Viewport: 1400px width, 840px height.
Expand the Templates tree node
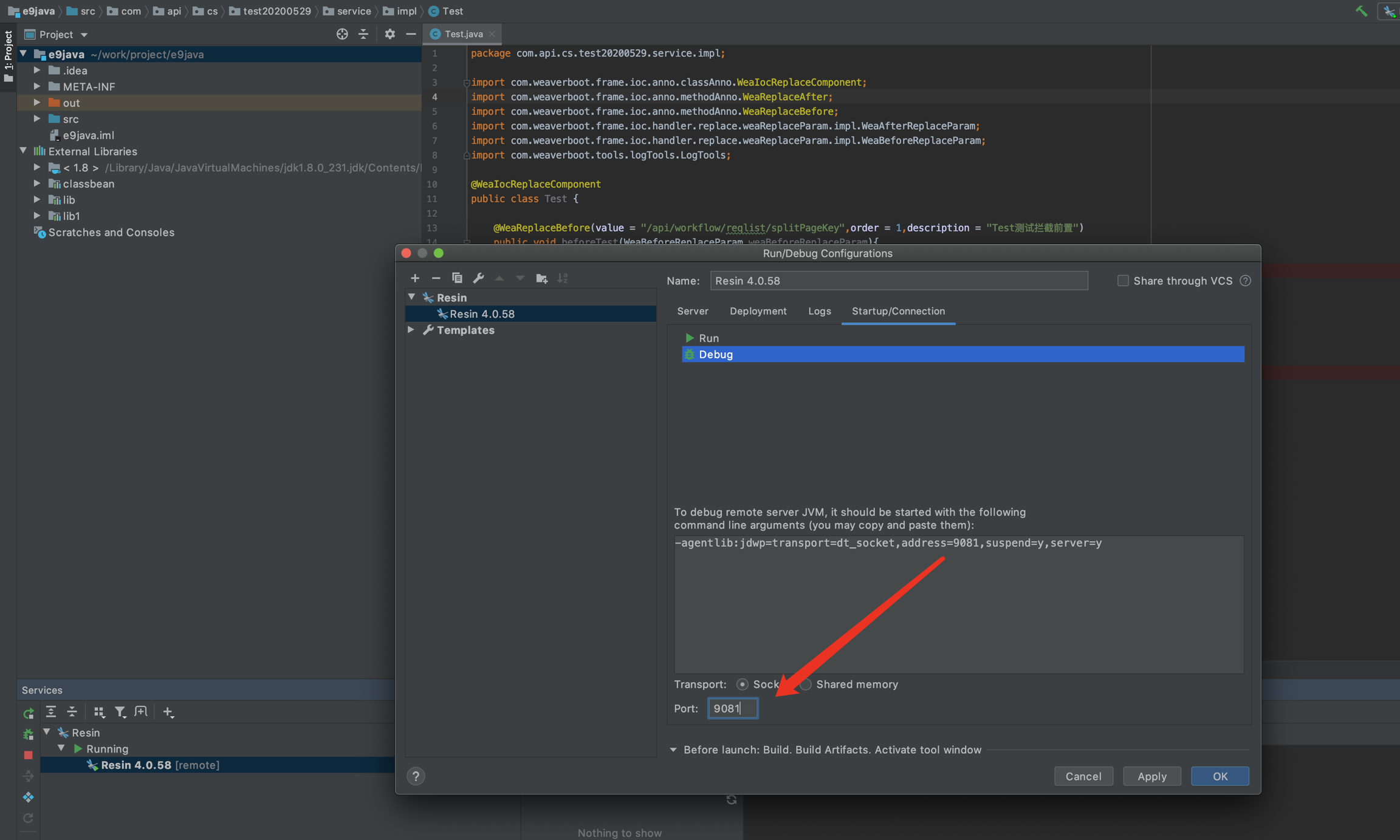411,330
